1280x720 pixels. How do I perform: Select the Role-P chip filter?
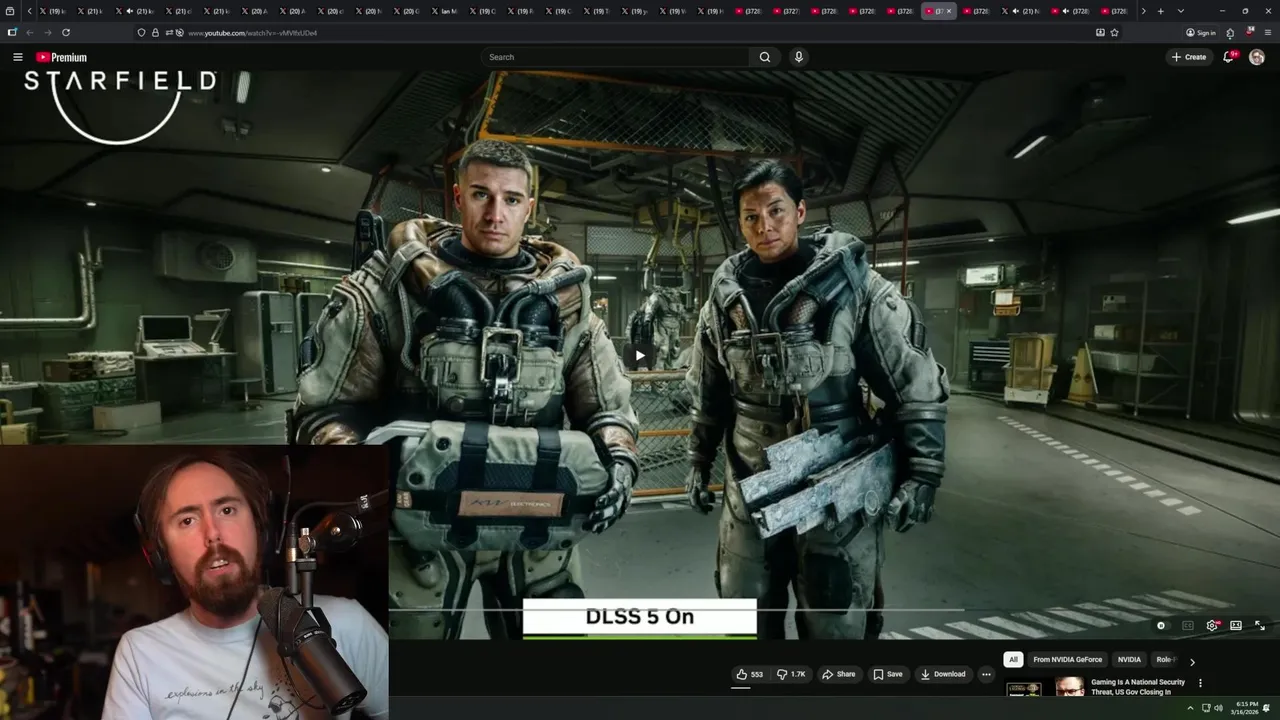click(1164, 660)
